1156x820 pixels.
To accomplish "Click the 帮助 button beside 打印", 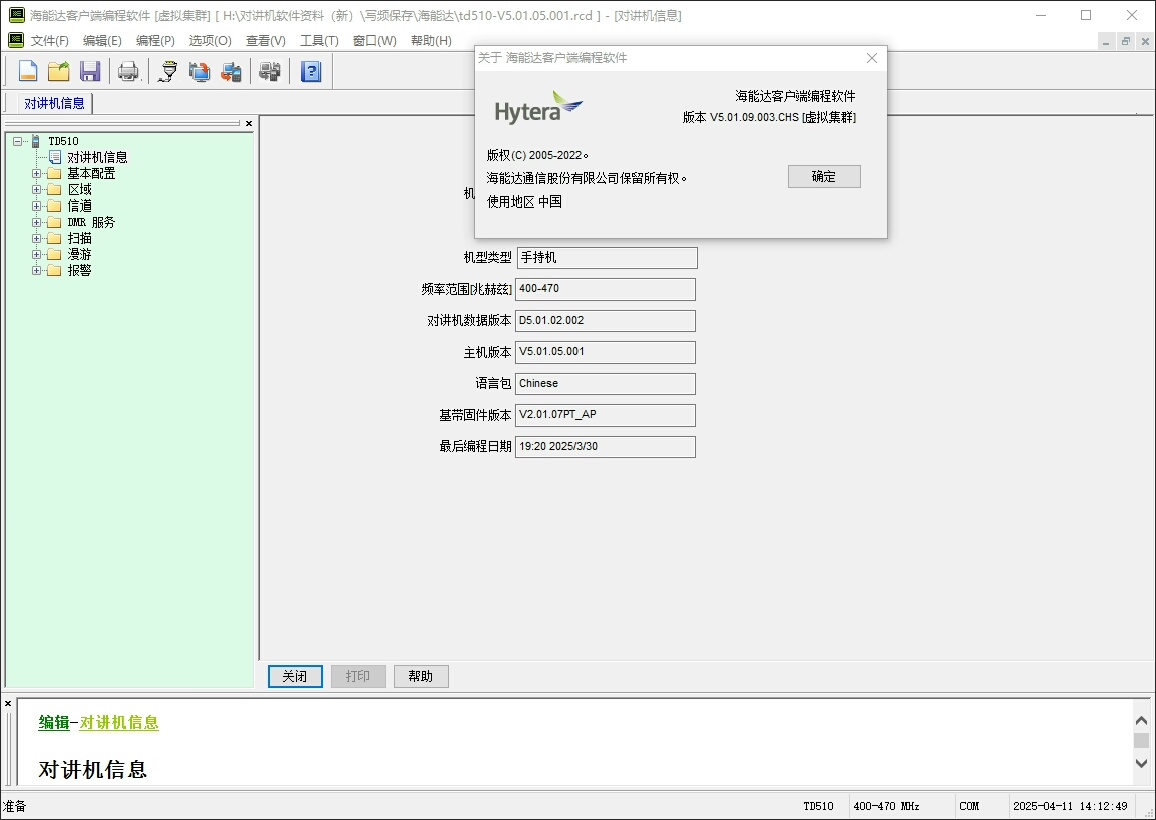I will tap(421, 677).
